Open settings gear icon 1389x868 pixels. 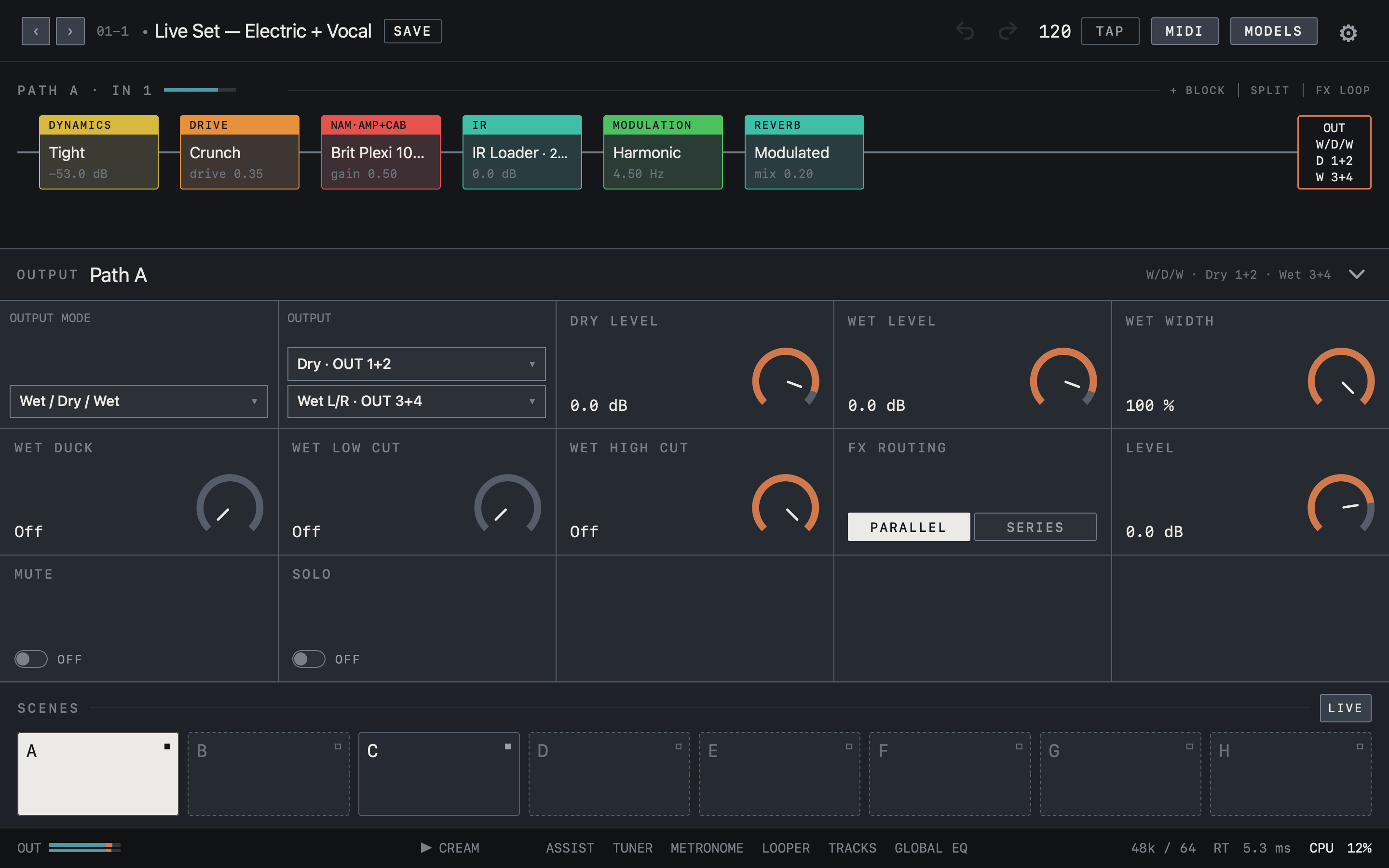[x=1348, y=33]
